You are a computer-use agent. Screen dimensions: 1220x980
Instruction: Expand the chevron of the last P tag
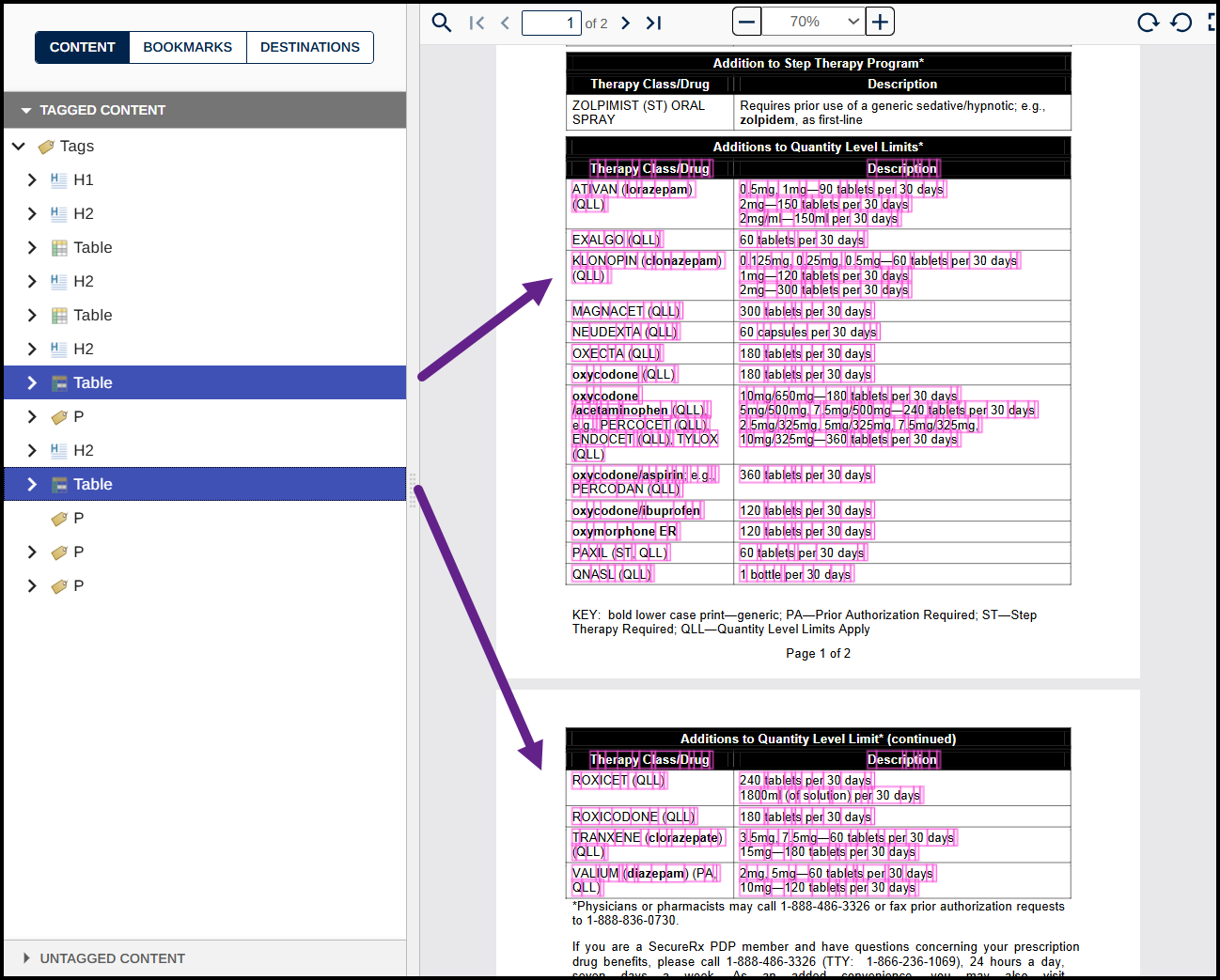pos(32,585)
